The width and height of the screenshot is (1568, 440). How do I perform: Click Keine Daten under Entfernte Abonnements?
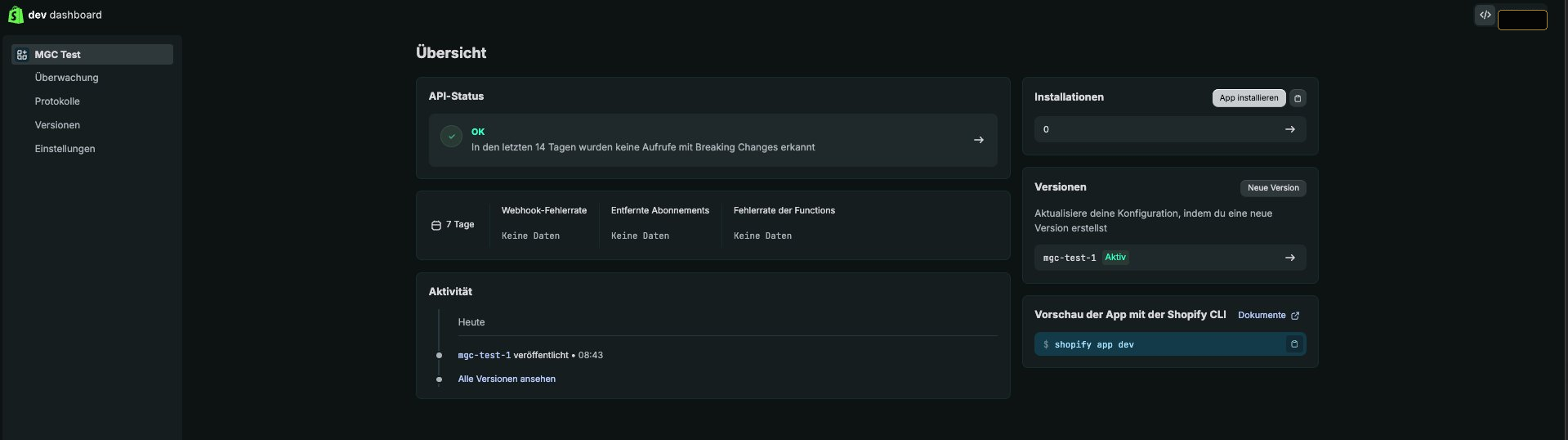coord(640,236)
